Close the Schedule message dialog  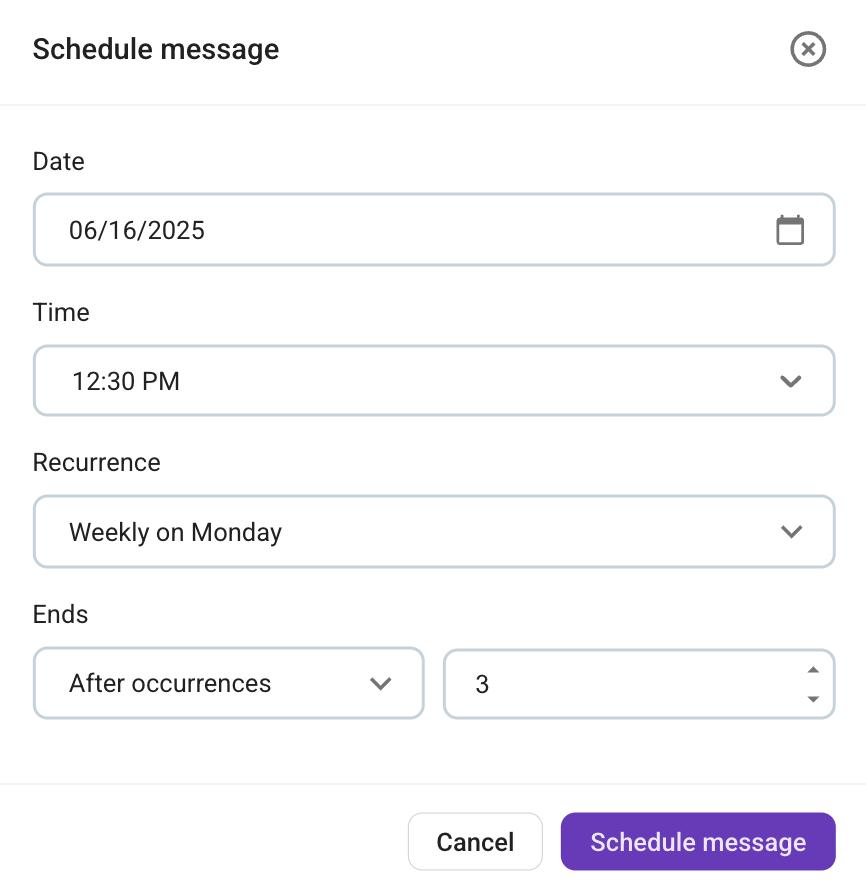click(807, 49)
